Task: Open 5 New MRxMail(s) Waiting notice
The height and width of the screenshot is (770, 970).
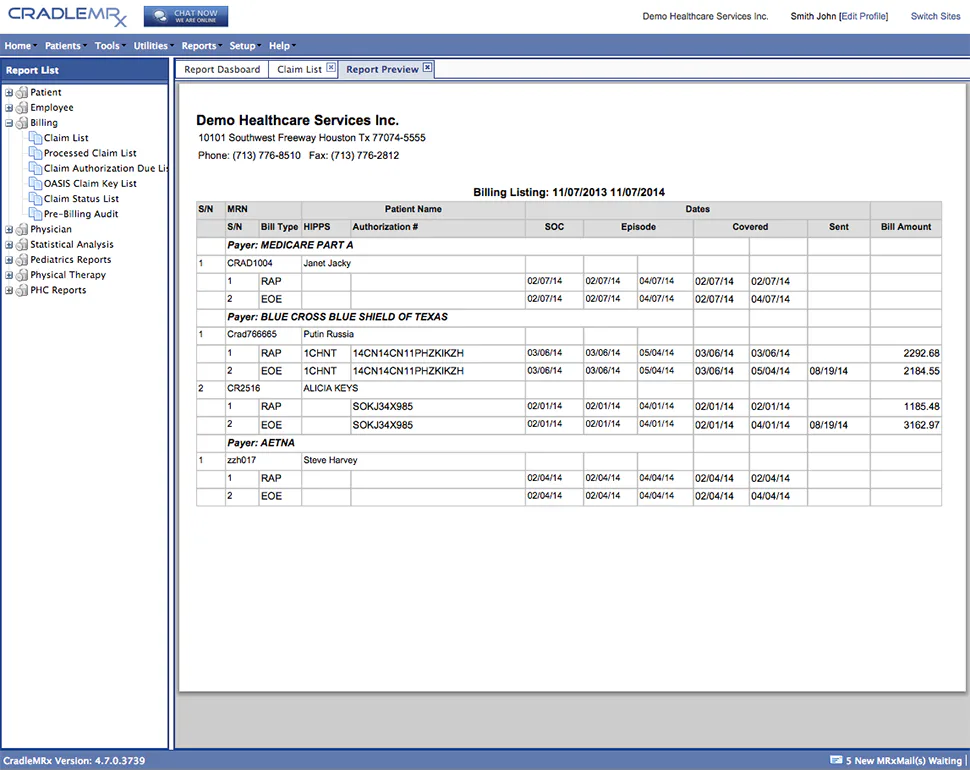Action: click(x=904, y=761)
